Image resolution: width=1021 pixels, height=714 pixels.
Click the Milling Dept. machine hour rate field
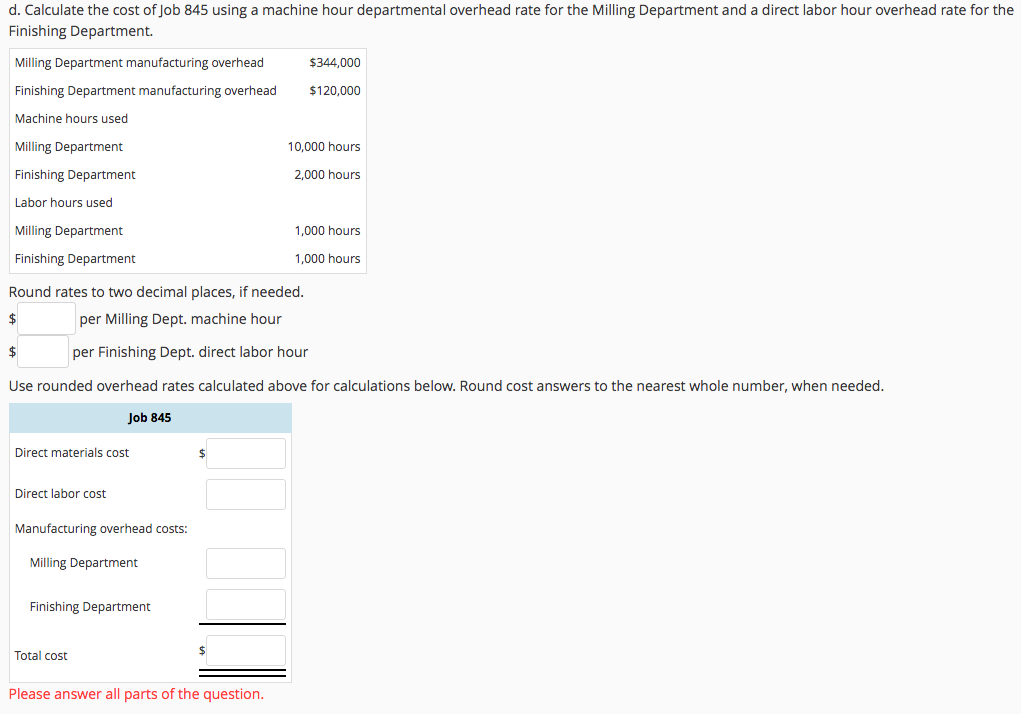pyautogui.click(x=46, y=318)
